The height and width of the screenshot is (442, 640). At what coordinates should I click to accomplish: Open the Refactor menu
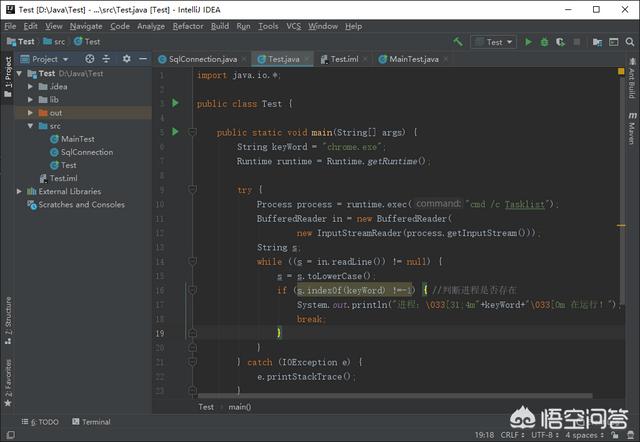(187, 26)
